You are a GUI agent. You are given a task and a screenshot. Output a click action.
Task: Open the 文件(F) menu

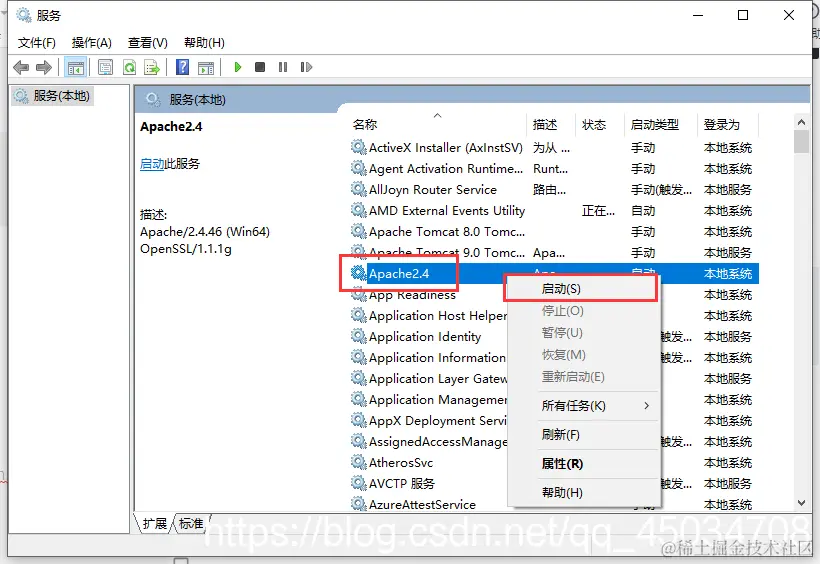pyautogui.click(x=37, y=42)
